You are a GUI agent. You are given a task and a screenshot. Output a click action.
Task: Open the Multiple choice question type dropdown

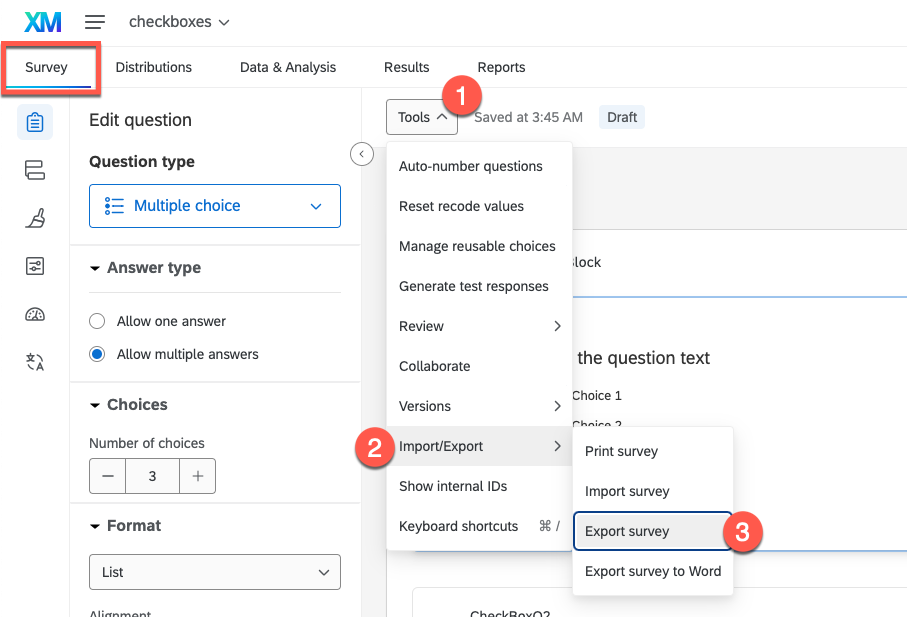coord(215,206)
